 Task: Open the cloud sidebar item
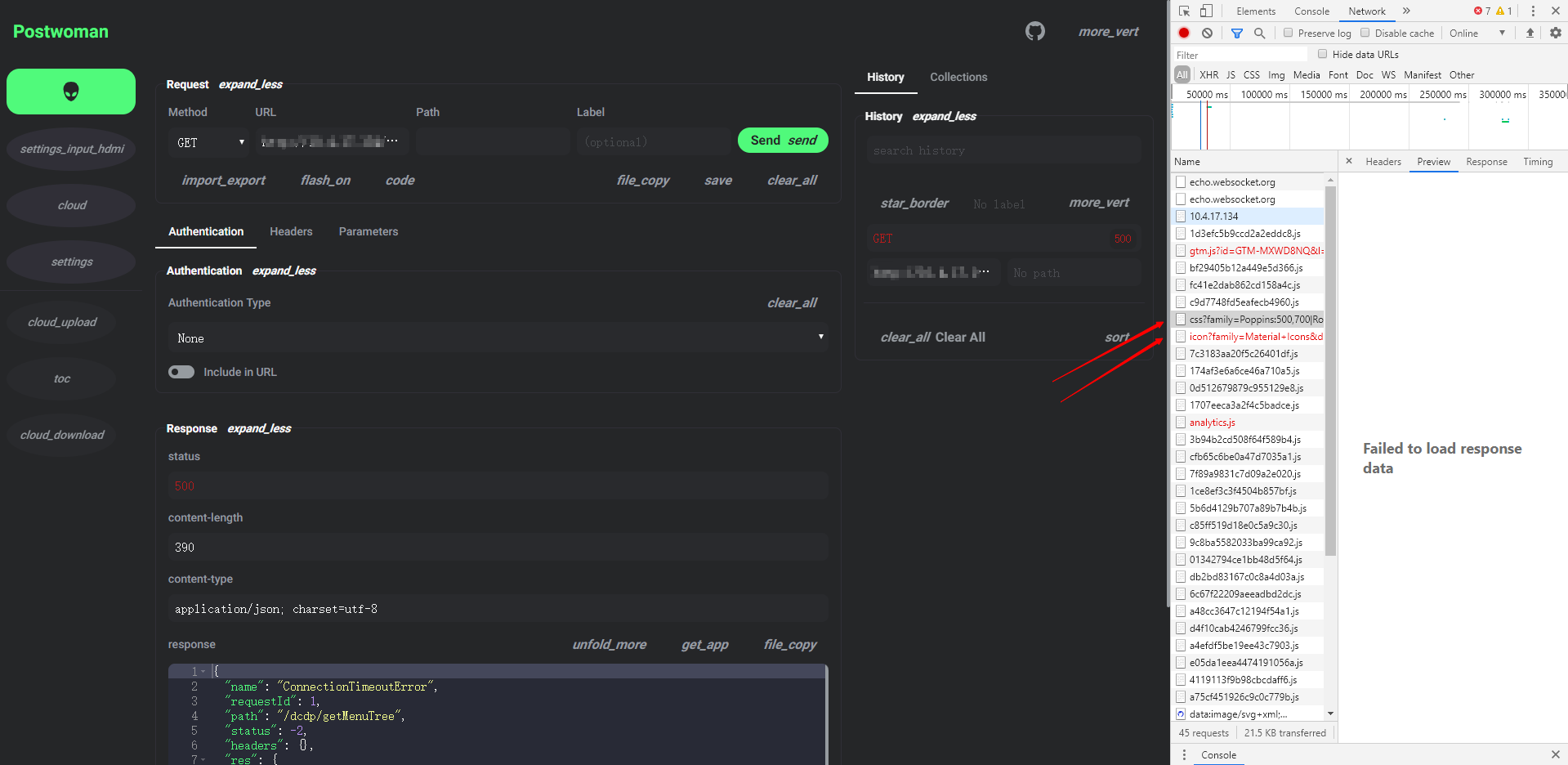71,205
